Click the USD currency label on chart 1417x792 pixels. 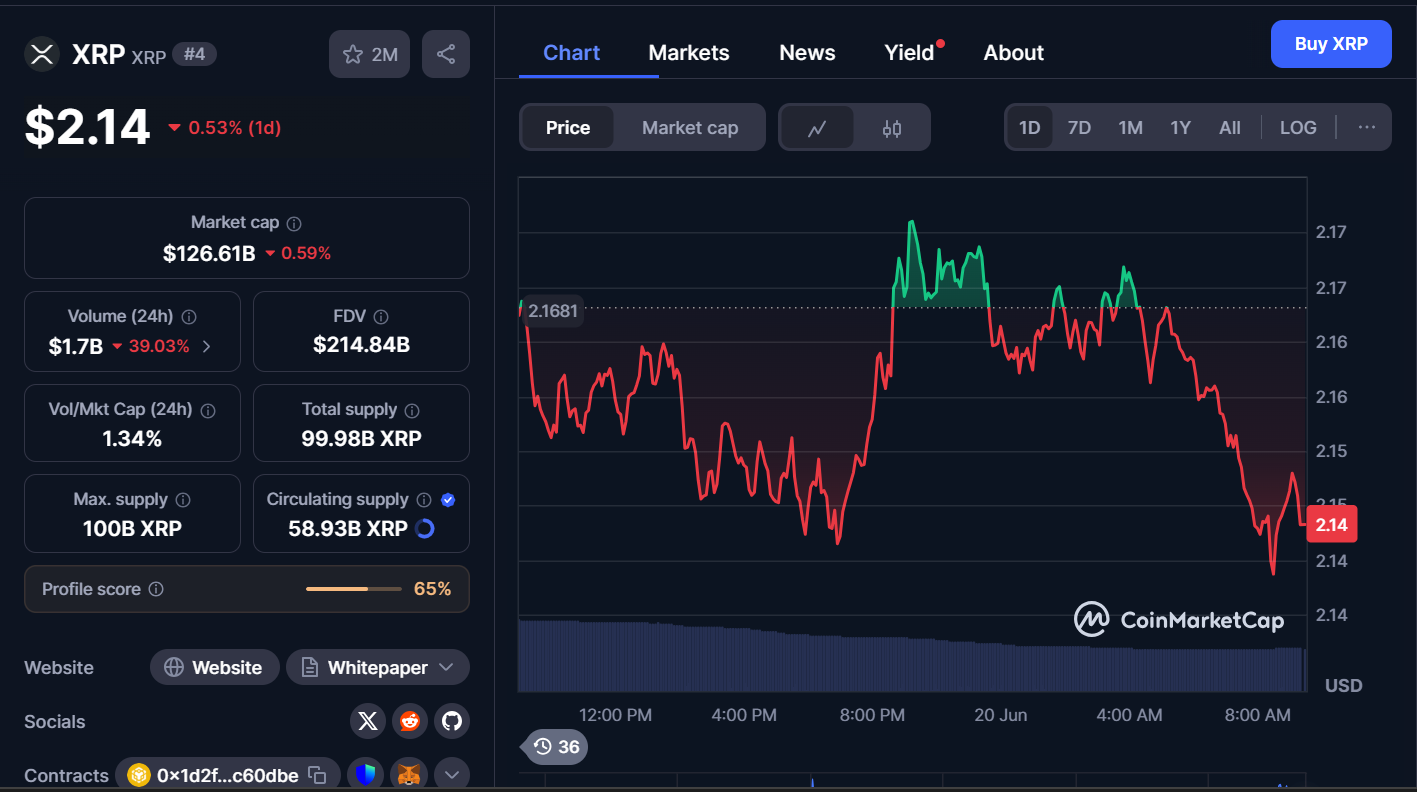[1343, 686]
